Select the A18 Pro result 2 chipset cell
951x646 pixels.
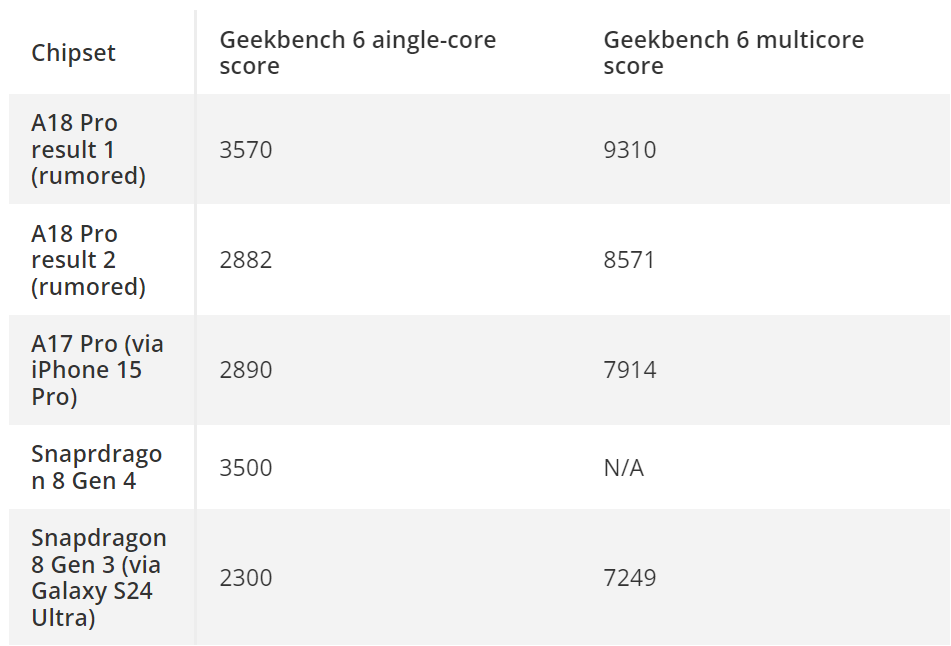coord(88,260)
